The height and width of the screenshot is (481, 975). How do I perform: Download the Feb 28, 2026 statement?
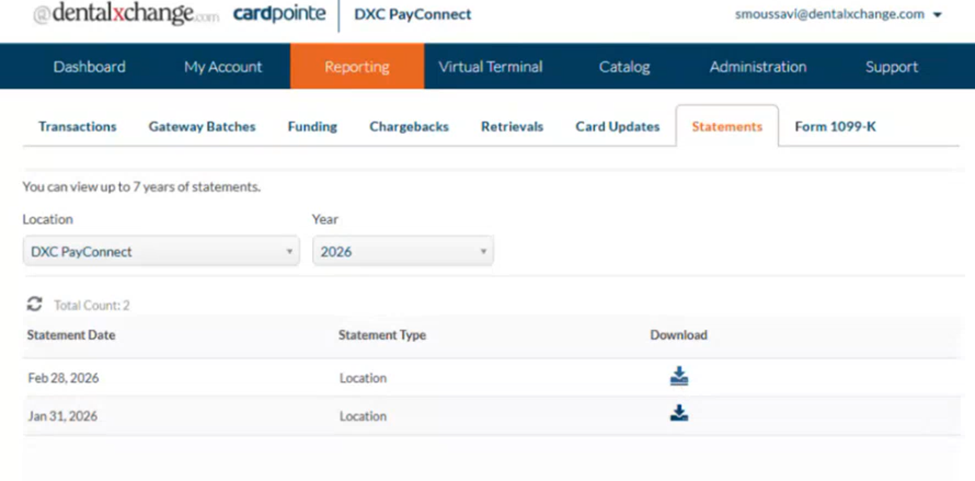[679, 377]
